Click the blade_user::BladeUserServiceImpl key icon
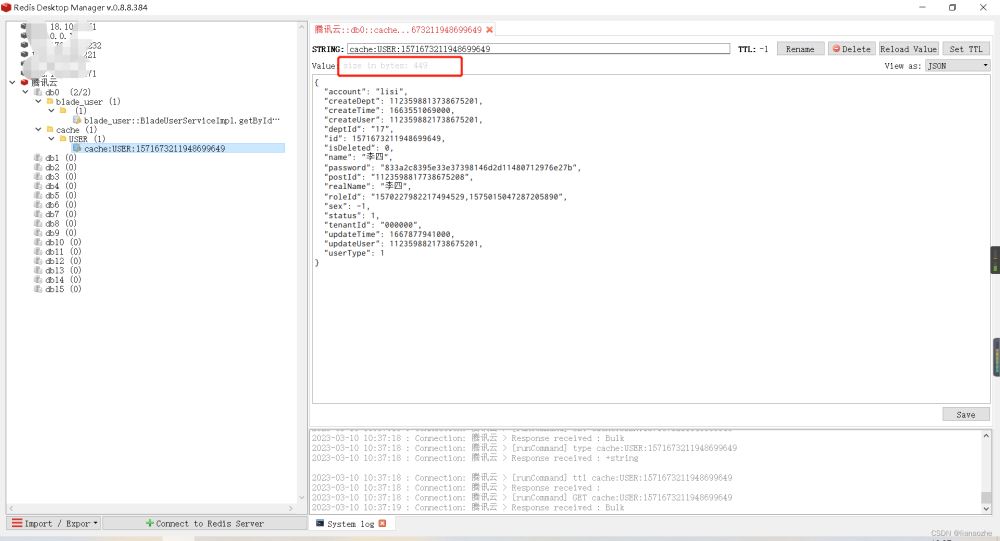 click(76, 120)
